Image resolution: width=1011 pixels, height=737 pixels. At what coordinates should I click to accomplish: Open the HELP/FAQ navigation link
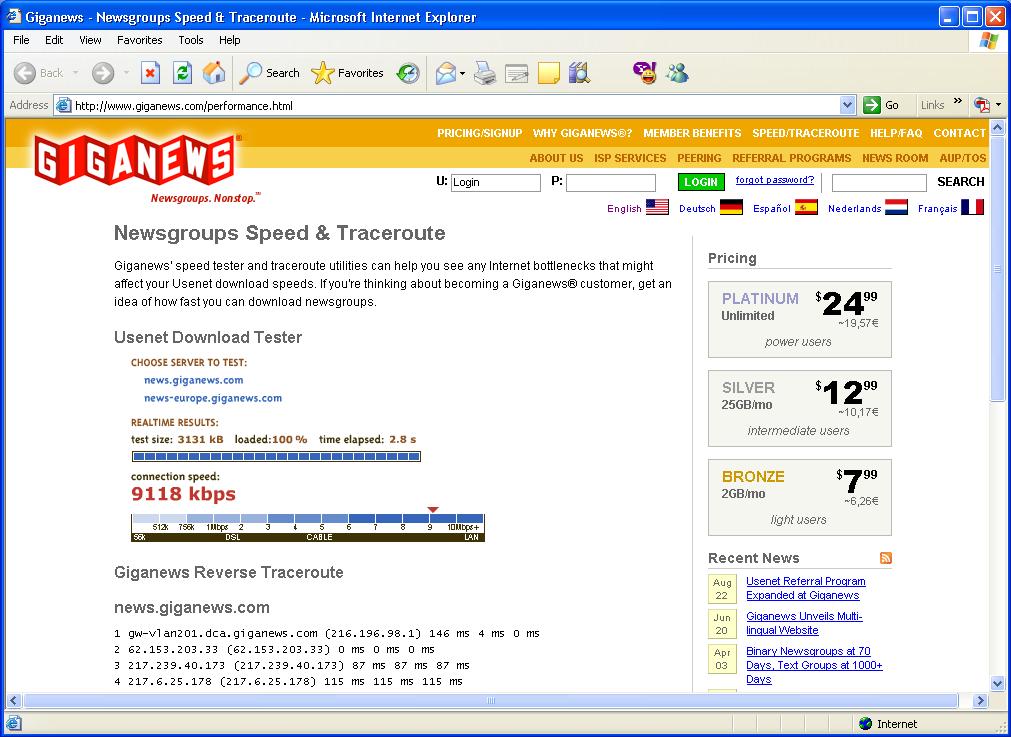(896, 133)
